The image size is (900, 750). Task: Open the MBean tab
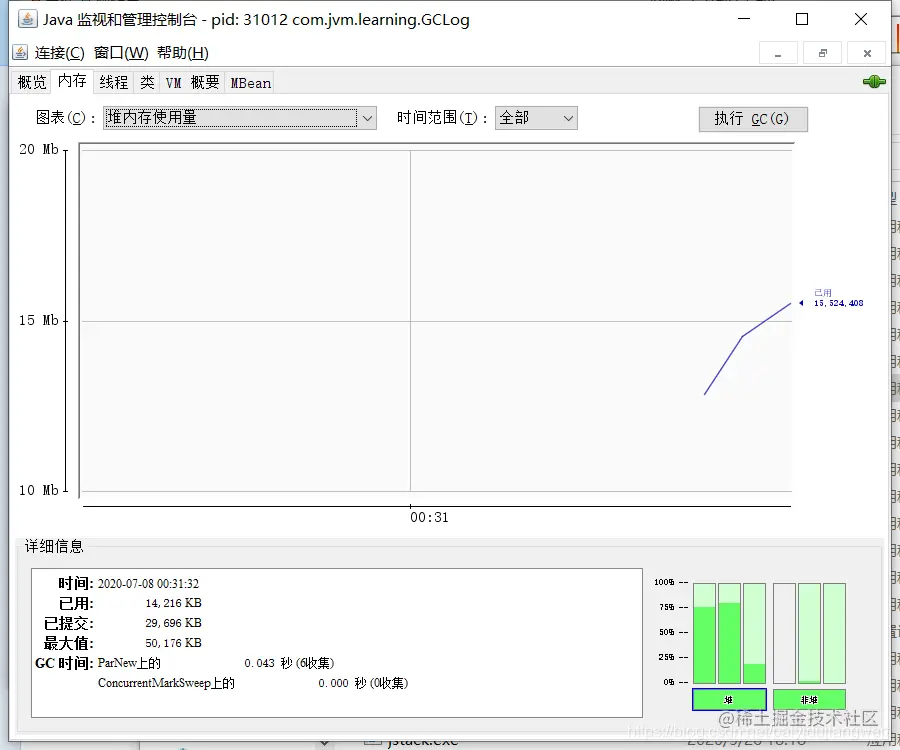click(250, 82)
